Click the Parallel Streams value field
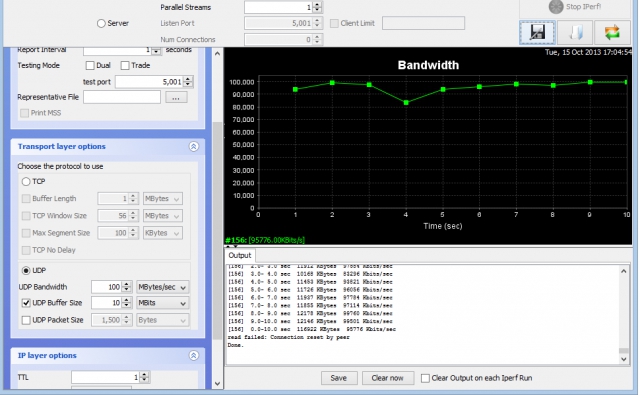Screen dimensions: 640x395 click(279, 7)
